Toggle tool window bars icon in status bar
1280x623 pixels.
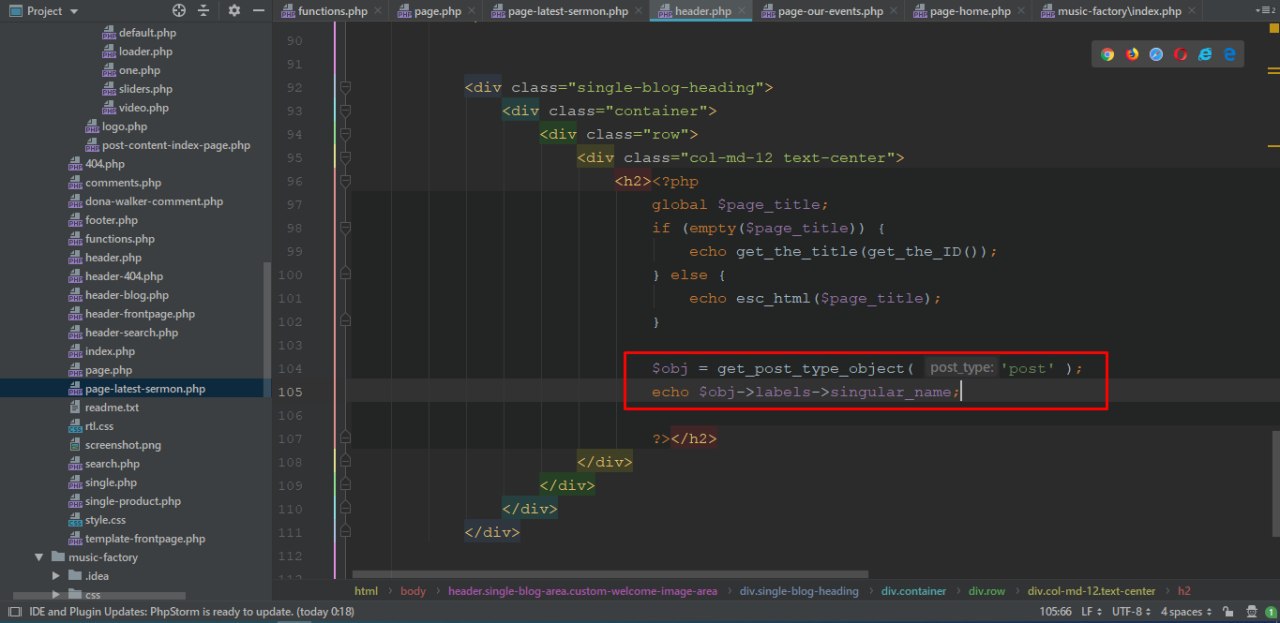14,611
